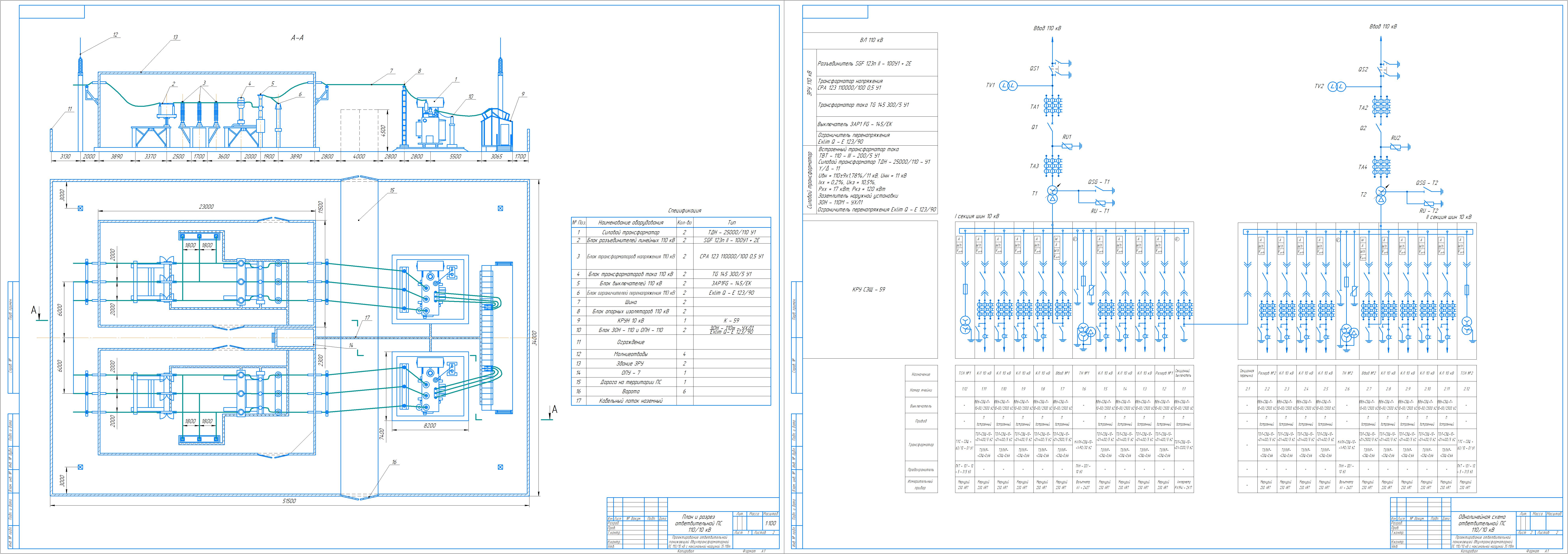This screenshot has width=1568, height=554.
Task: Select the T1 power transformer symbol
Action: pos(1052,195)
